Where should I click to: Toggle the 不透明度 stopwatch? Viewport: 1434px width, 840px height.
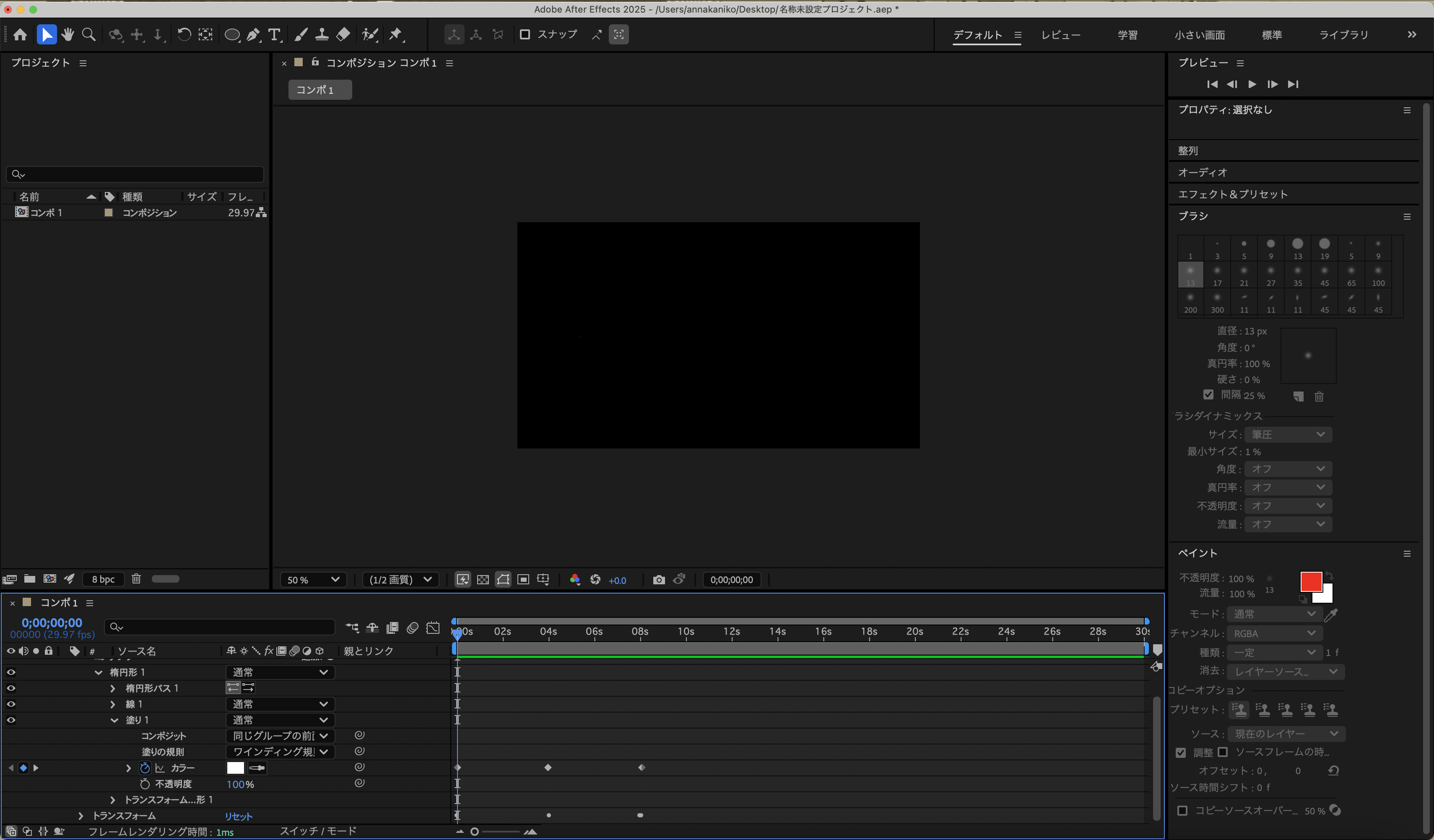pos(145,784)
